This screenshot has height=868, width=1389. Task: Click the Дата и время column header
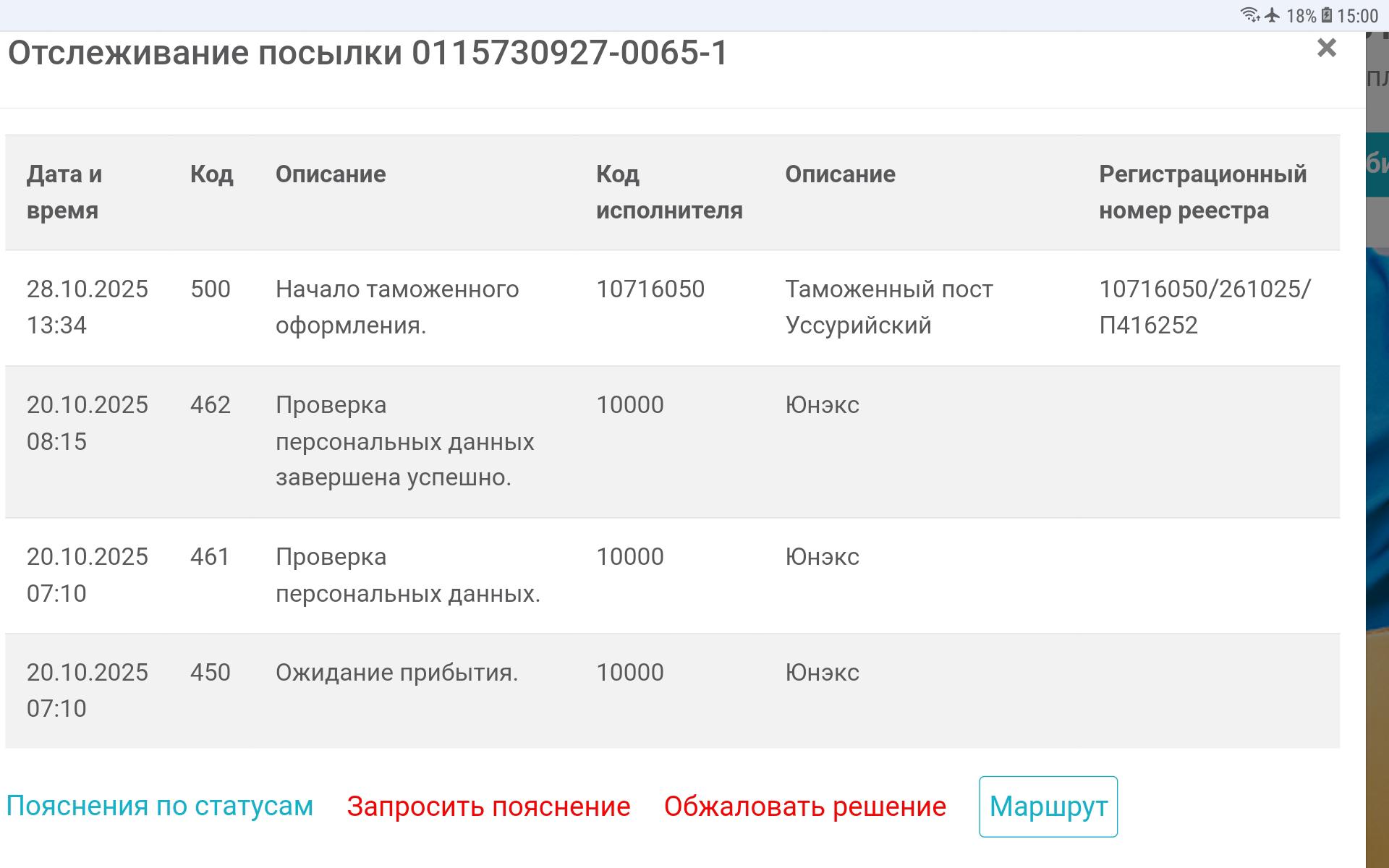[x=64, y=192]
